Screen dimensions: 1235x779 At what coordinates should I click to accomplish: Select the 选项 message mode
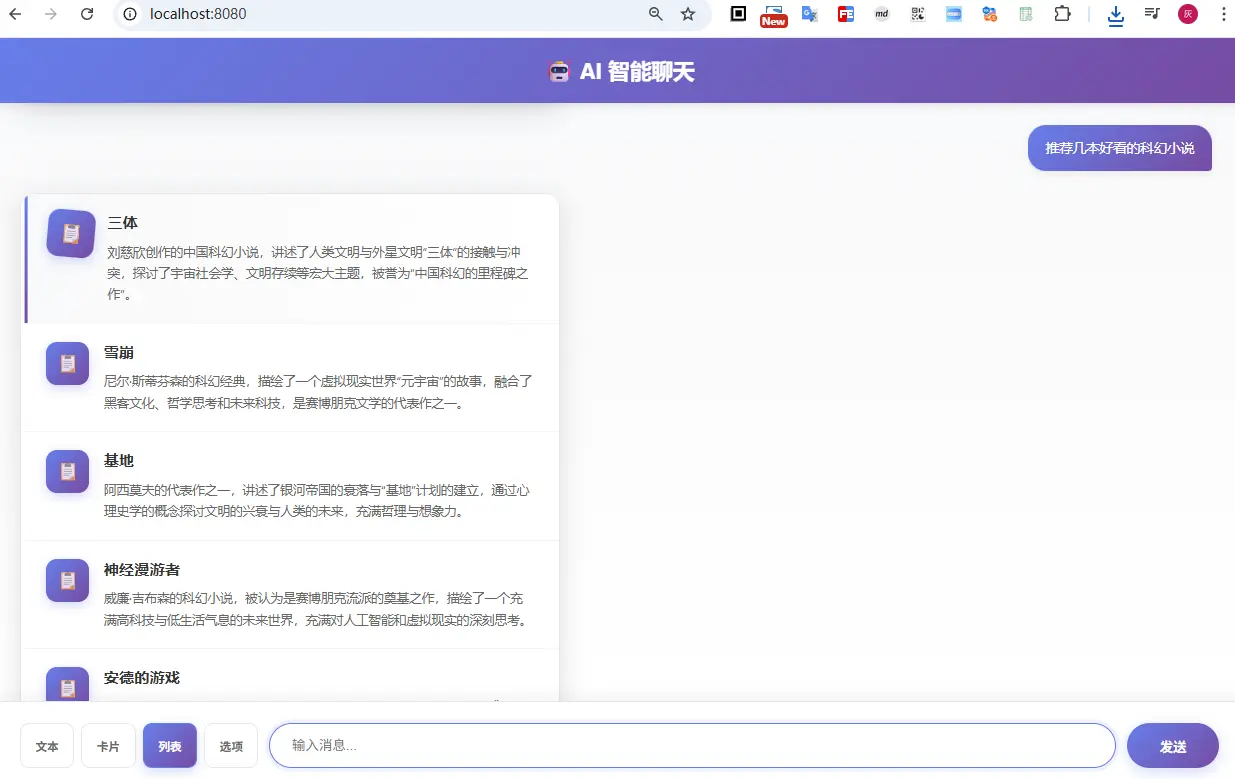[x=231, y=745]
